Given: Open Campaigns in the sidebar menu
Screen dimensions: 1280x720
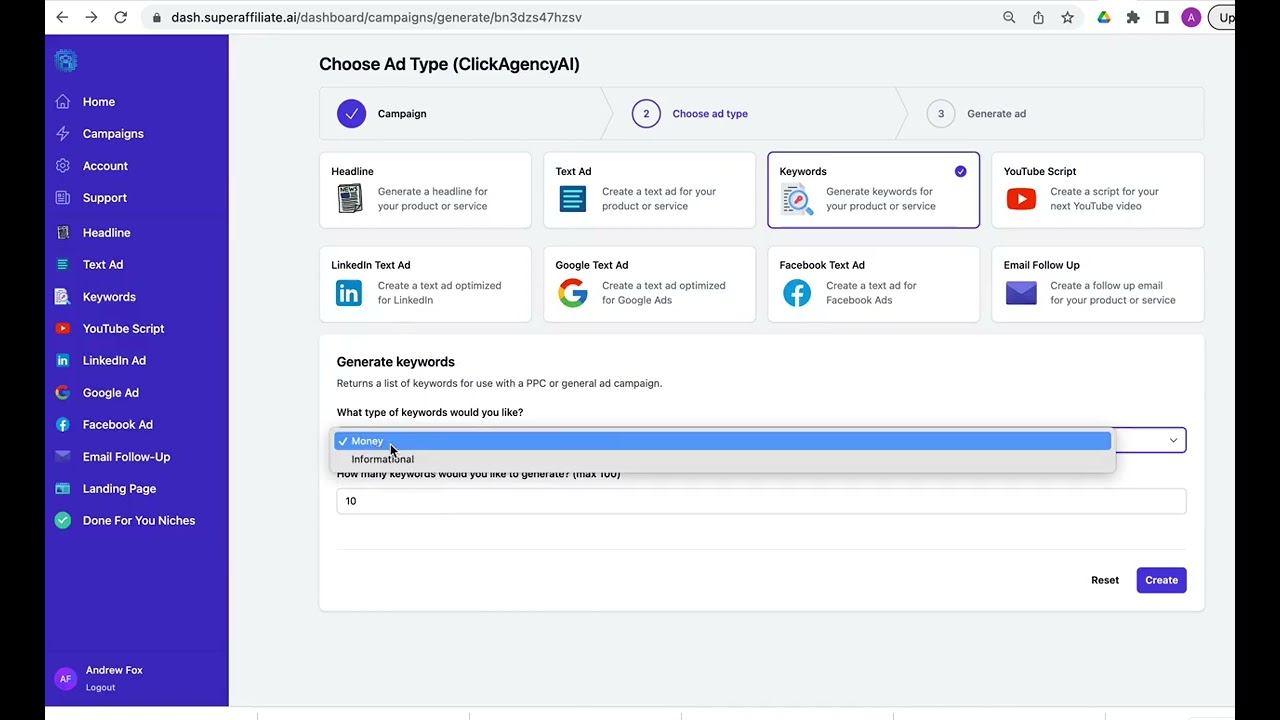Looking at the screenshot, I should [113, 134].
